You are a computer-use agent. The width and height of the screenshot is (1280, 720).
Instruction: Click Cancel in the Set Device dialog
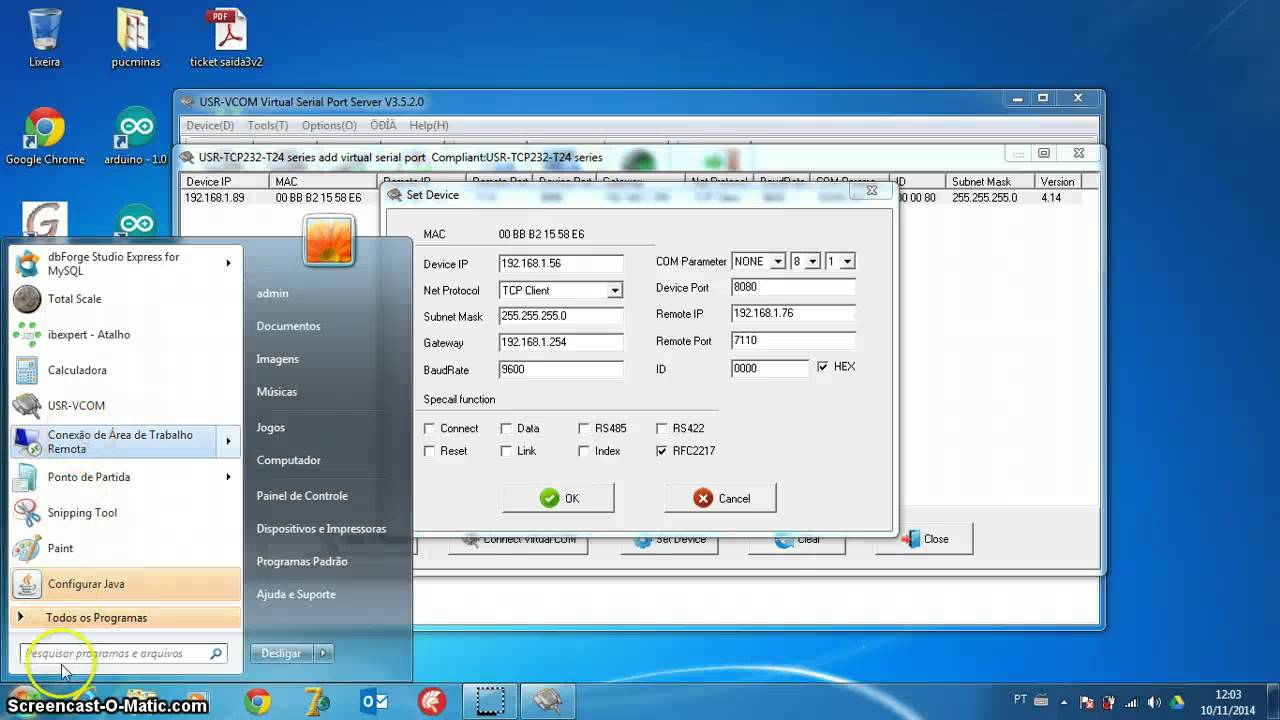click(720, 498)
